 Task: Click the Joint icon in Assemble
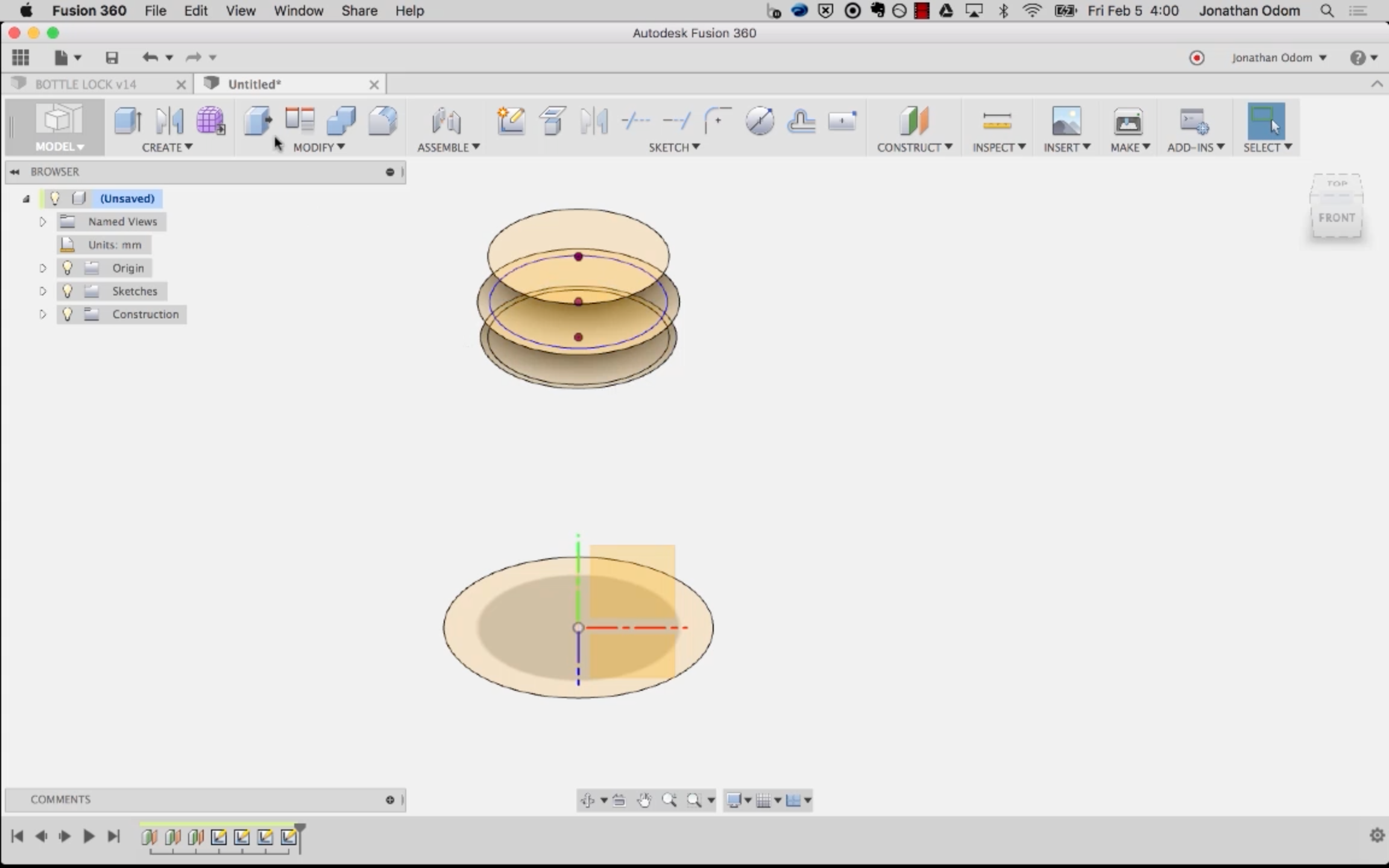pyautogui.click(x=446, y=121)
